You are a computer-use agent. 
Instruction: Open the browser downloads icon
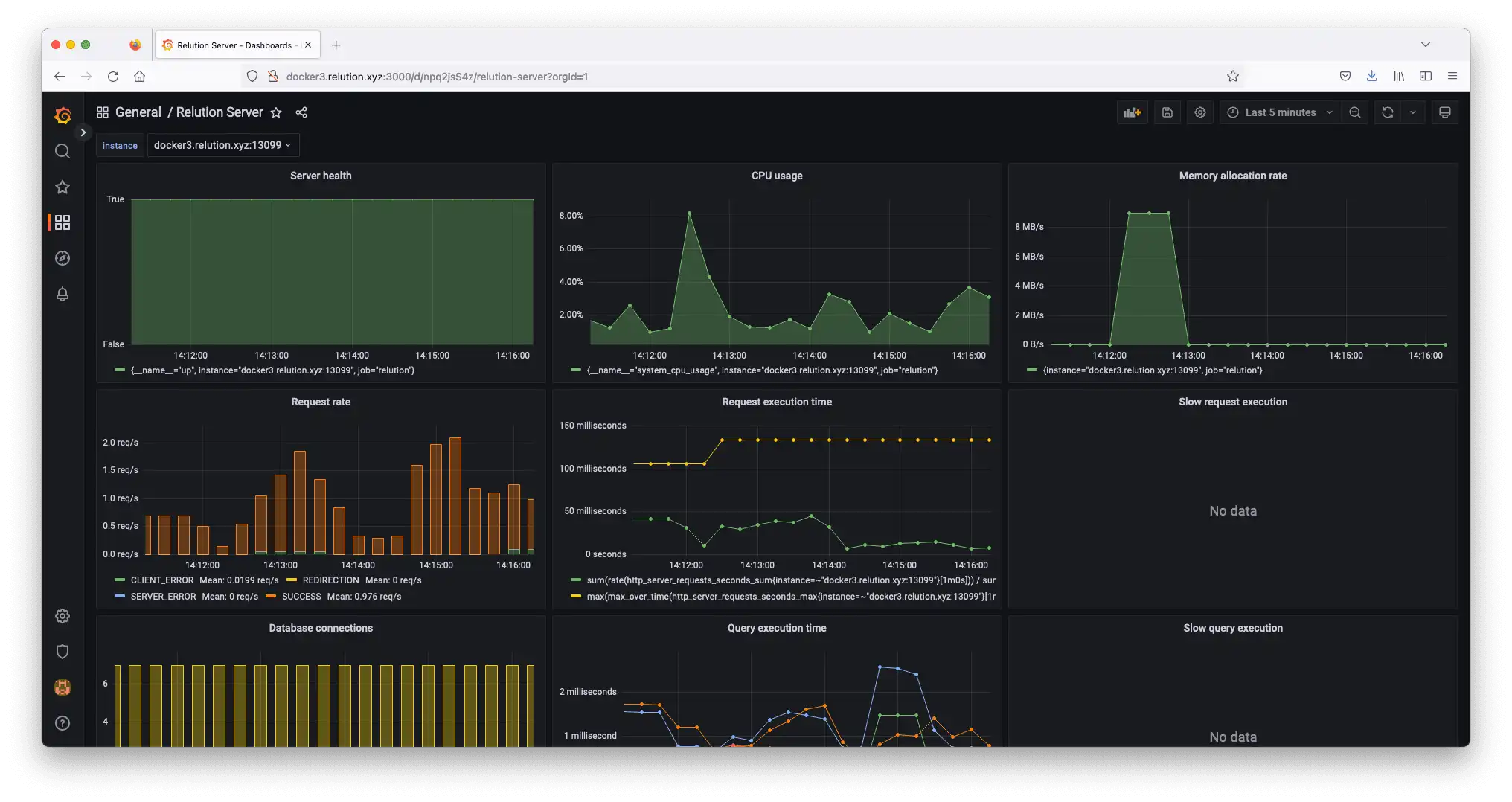tap(1371, 76)
